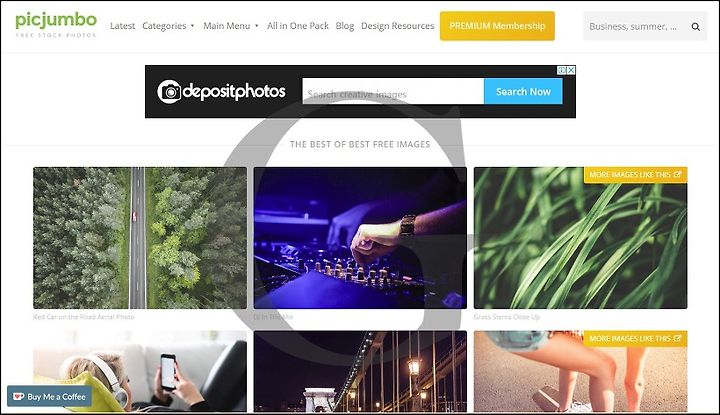Click the search magnifier icon
The width and height of the screenshot is (720, 415).
[x=696, y=27]
